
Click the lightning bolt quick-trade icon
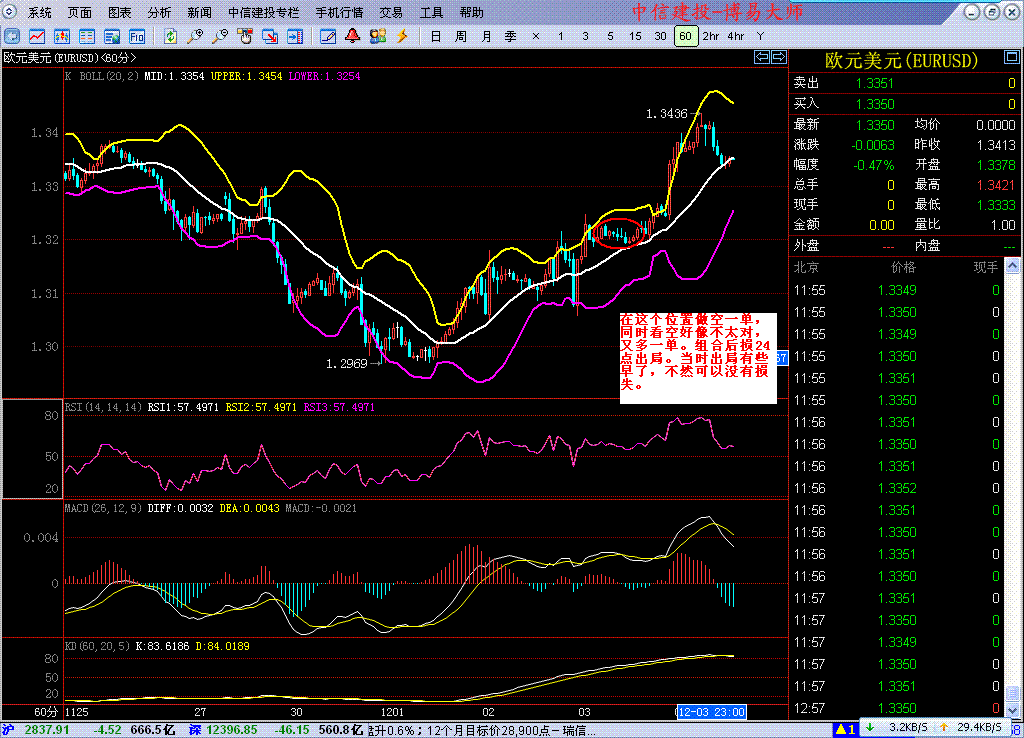pyautogui.click(x=402, y=37)
